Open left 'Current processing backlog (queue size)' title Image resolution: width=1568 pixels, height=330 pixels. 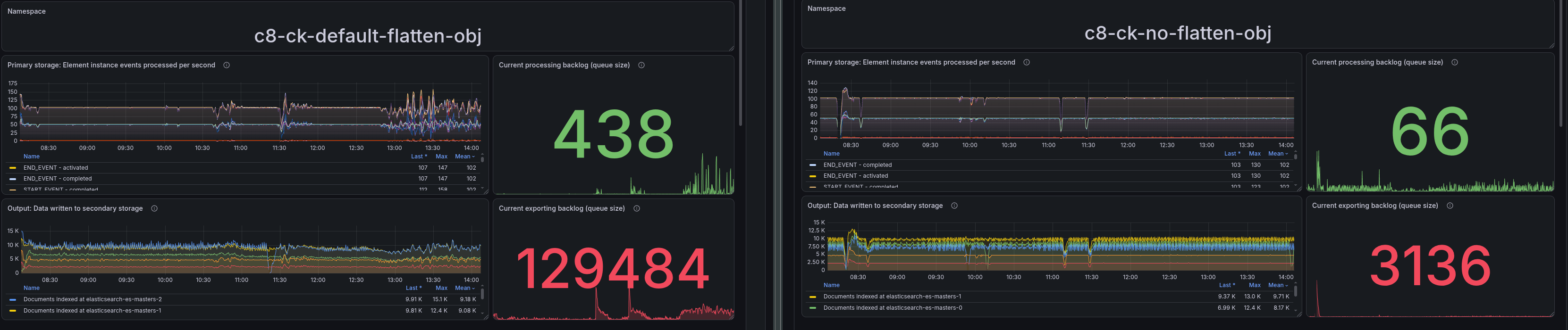(x=564, y=65)
